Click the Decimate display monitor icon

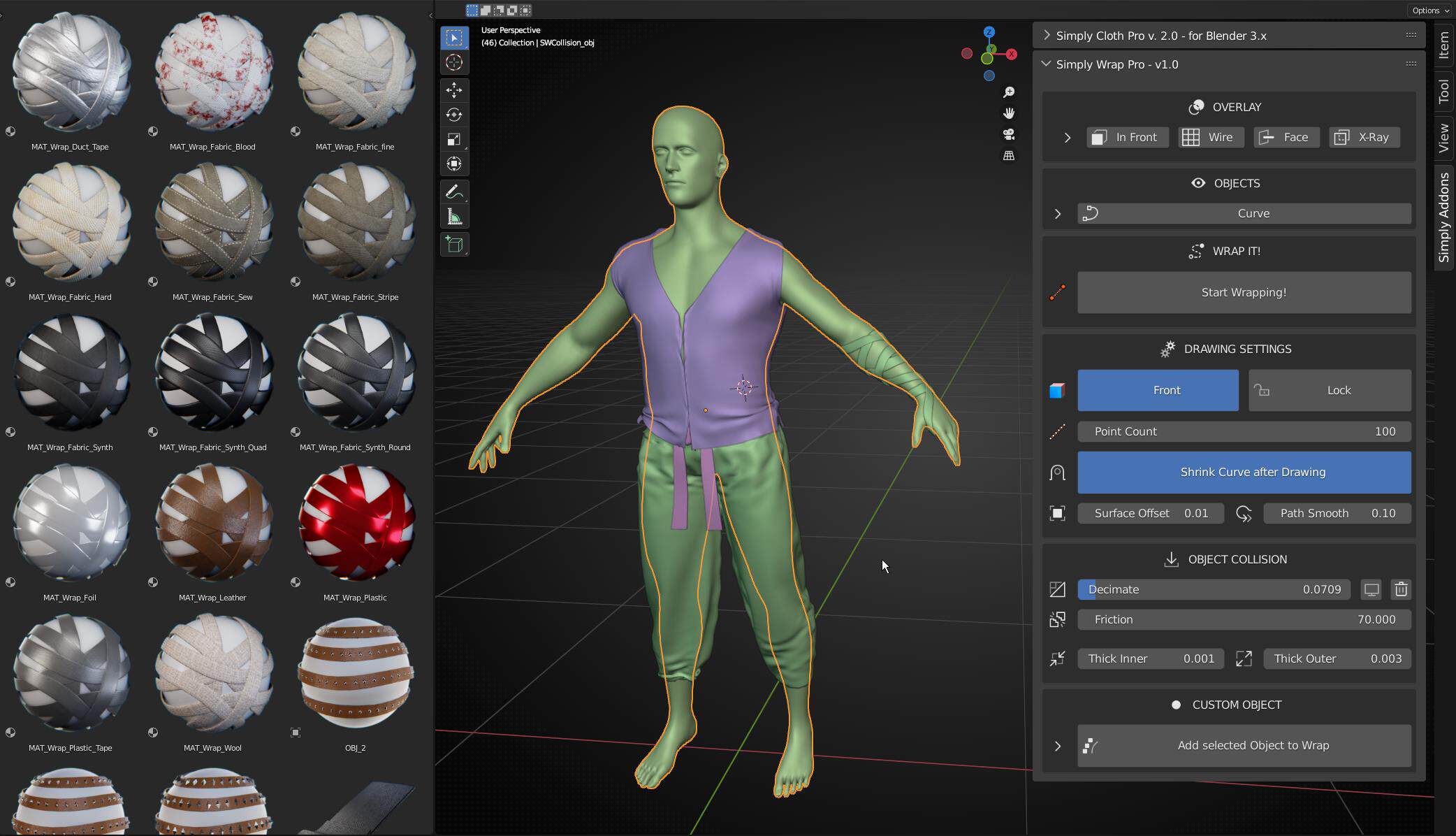click(x=1371, y=589)
